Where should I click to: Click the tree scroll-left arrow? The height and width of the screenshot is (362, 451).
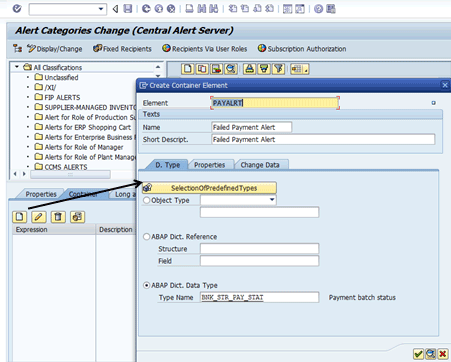[x=15, y=174]
